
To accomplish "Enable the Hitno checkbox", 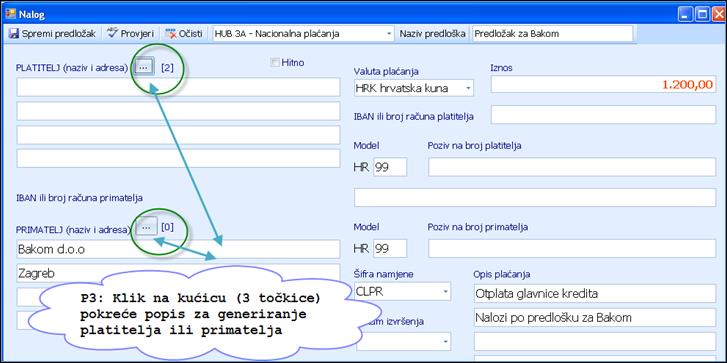I will tap(275, 63).
